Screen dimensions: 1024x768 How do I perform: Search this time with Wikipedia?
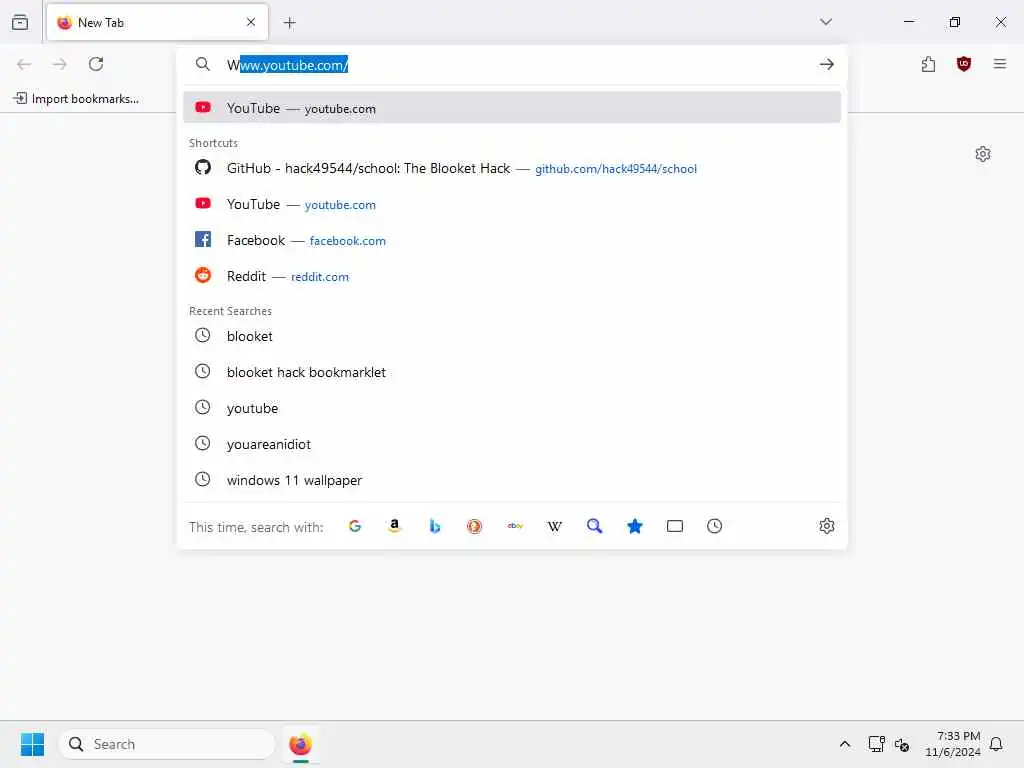click(x=554, y=526)
